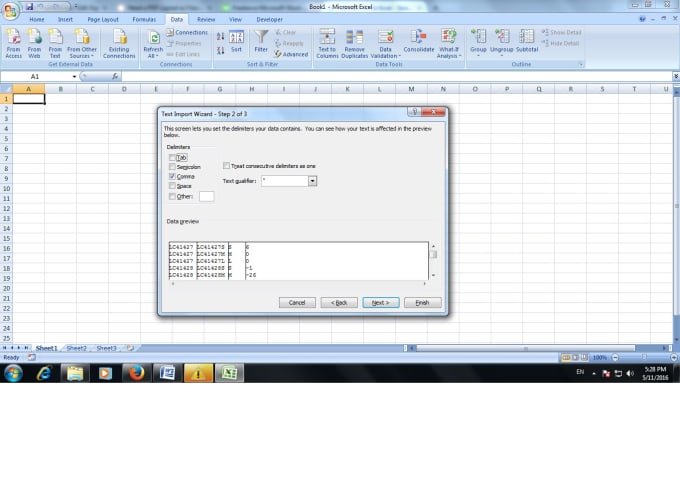Click Data preview horizontal scrollbar
The width and height of the screenshot is (680, 489).
click(298, 284)
